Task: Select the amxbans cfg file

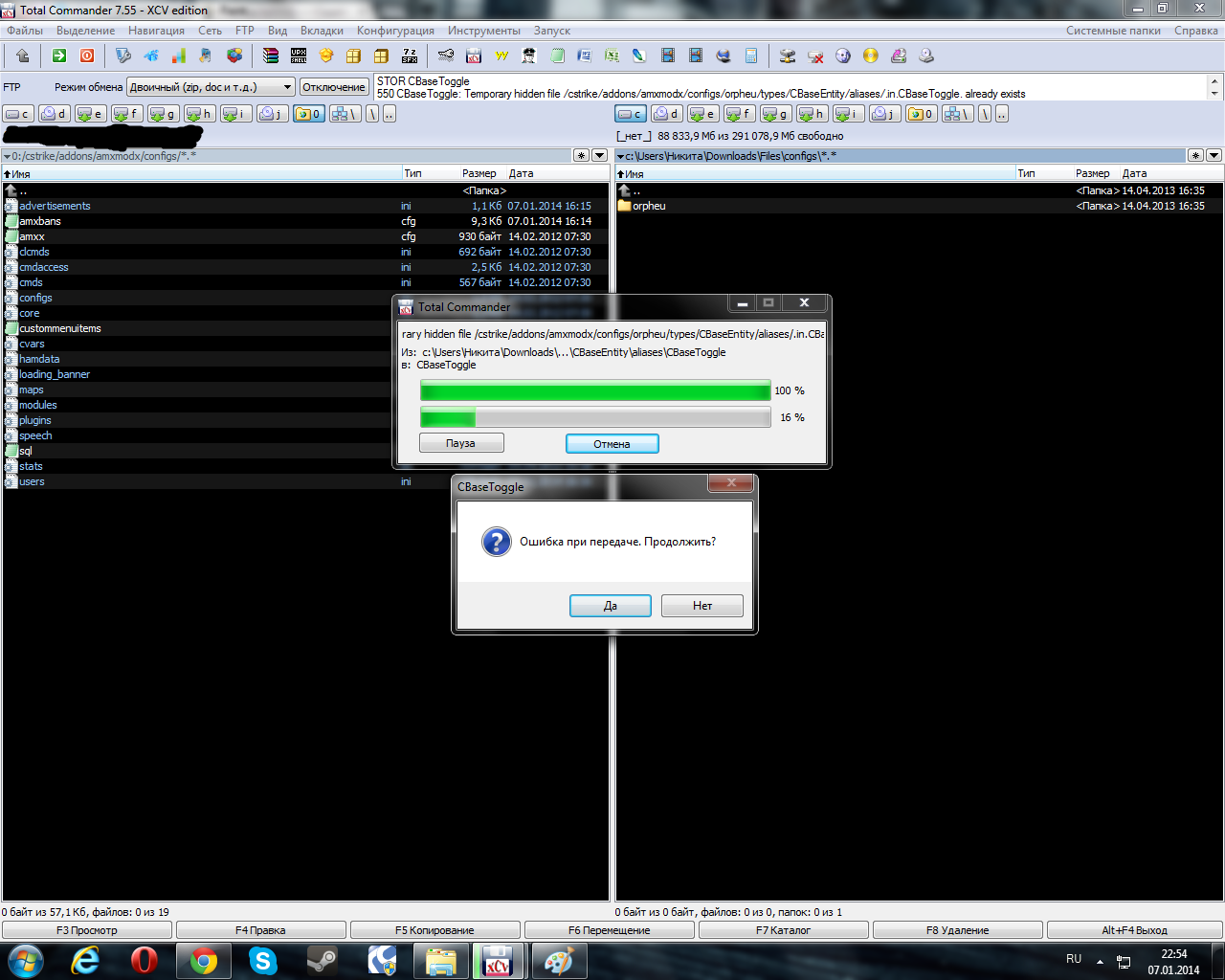Action: pyautogui.click(x=305, y=221)
